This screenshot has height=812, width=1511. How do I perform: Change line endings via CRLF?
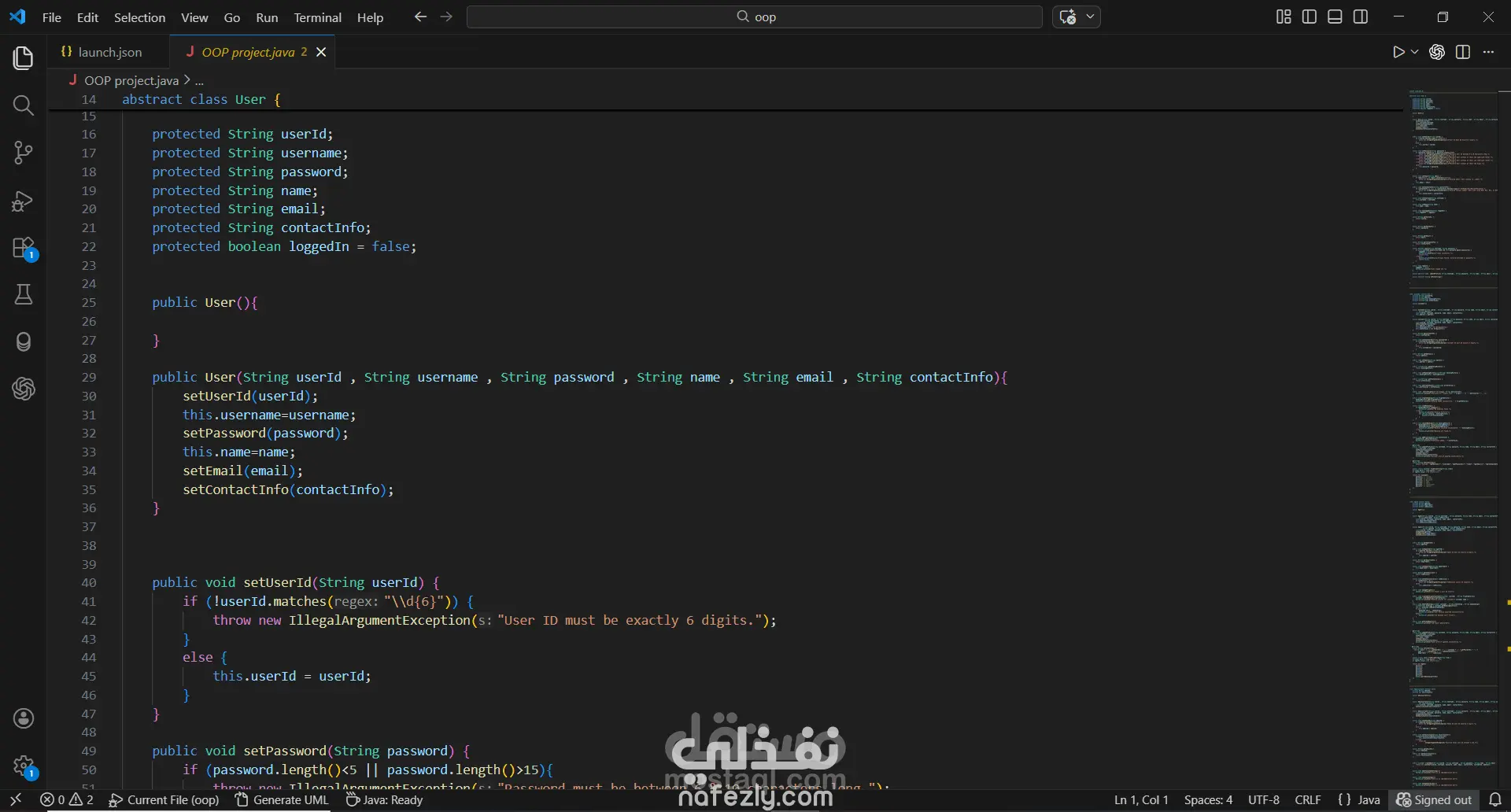[1308, 800]
